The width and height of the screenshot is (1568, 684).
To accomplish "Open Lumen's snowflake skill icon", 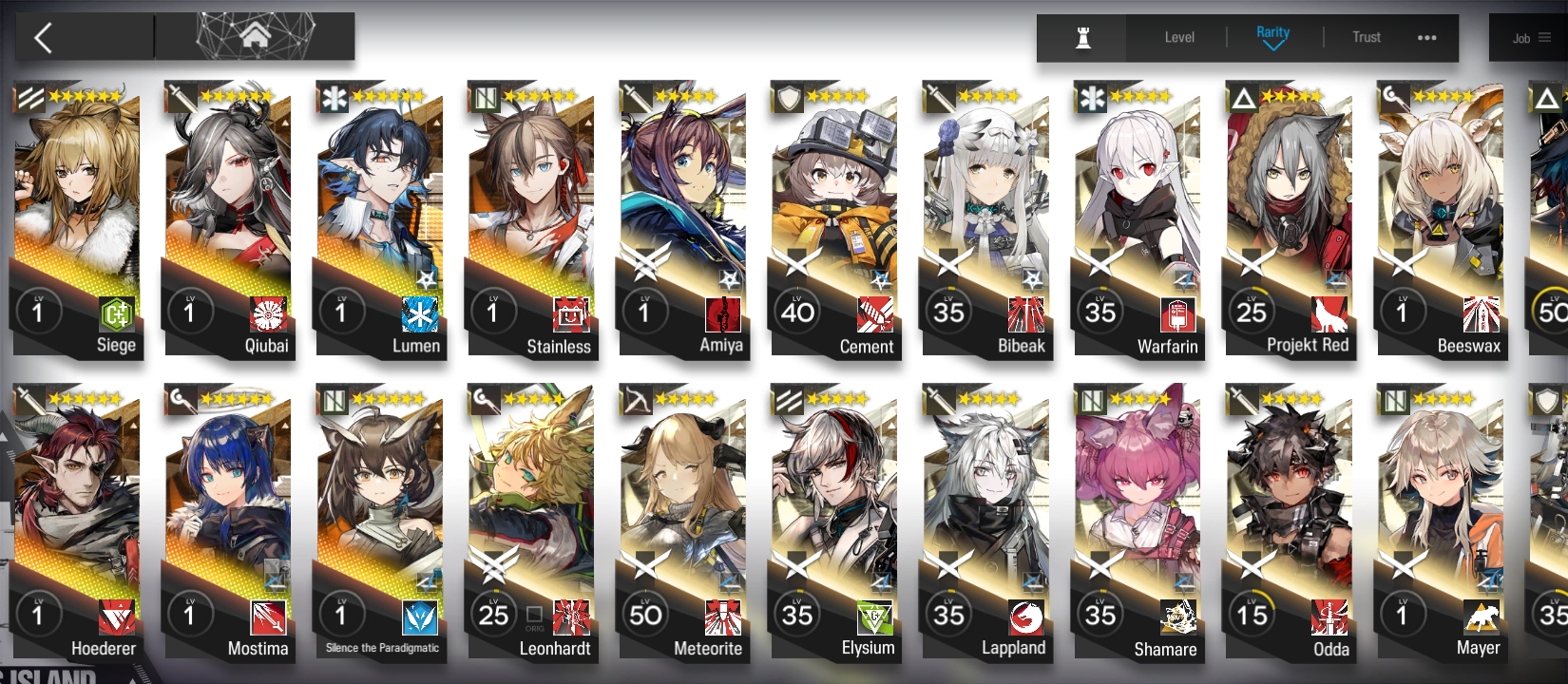I will coord(419,313).
